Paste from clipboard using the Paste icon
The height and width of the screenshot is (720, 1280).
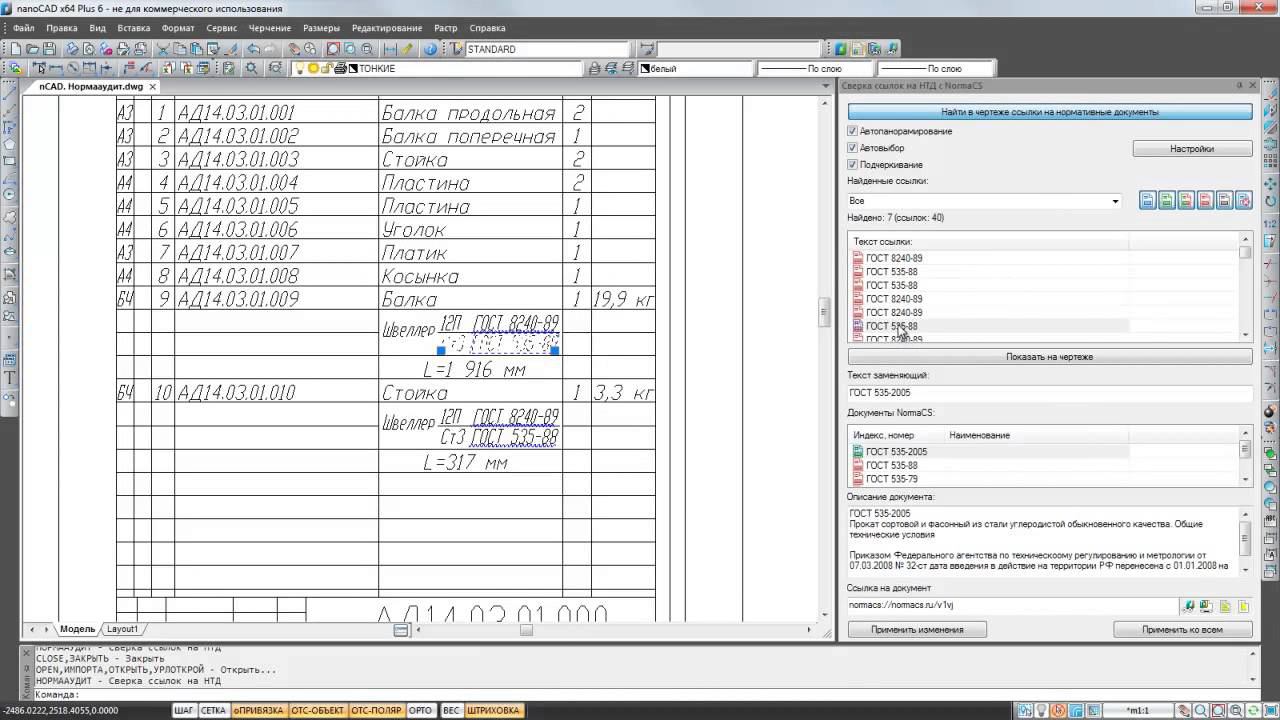pos(196,49)
